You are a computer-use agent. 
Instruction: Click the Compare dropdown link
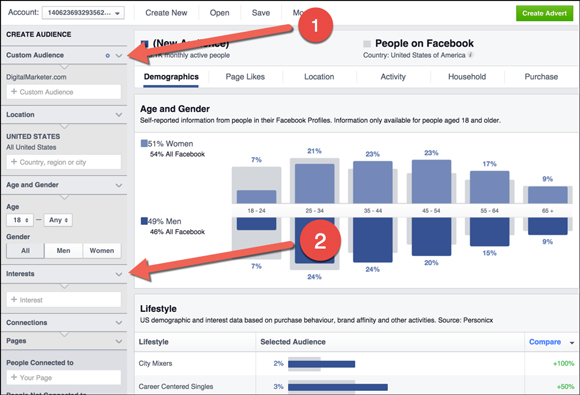[x=551, y=342]
